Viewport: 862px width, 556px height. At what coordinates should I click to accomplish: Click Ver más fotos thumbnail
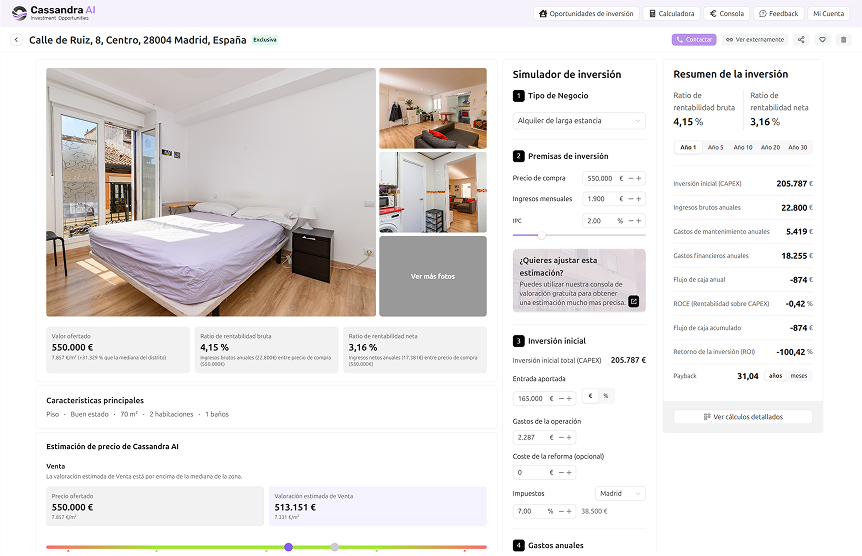coord(432,276)
